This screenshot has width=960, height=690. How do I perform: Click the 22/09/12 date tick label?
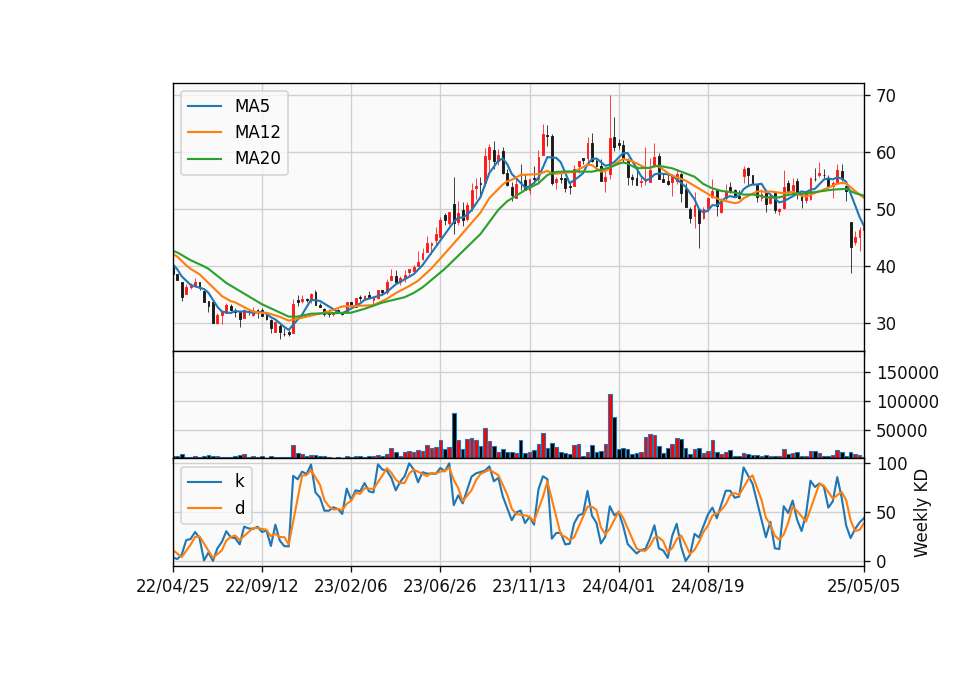coord(261,586)
